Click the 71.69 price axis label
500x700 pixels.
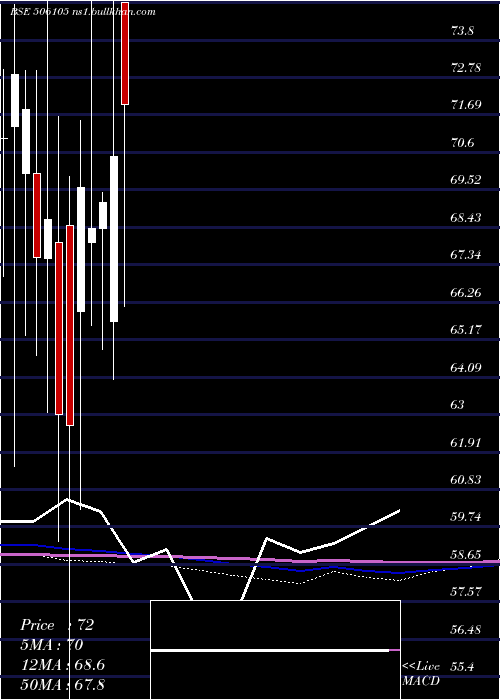click(467, 105)
